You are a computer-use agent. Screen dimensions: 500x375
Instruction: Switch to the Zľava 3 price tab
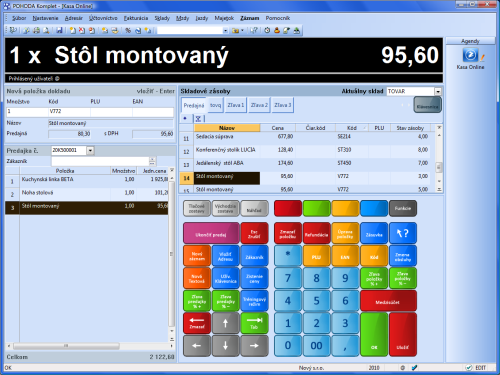[x=282, y=105]
